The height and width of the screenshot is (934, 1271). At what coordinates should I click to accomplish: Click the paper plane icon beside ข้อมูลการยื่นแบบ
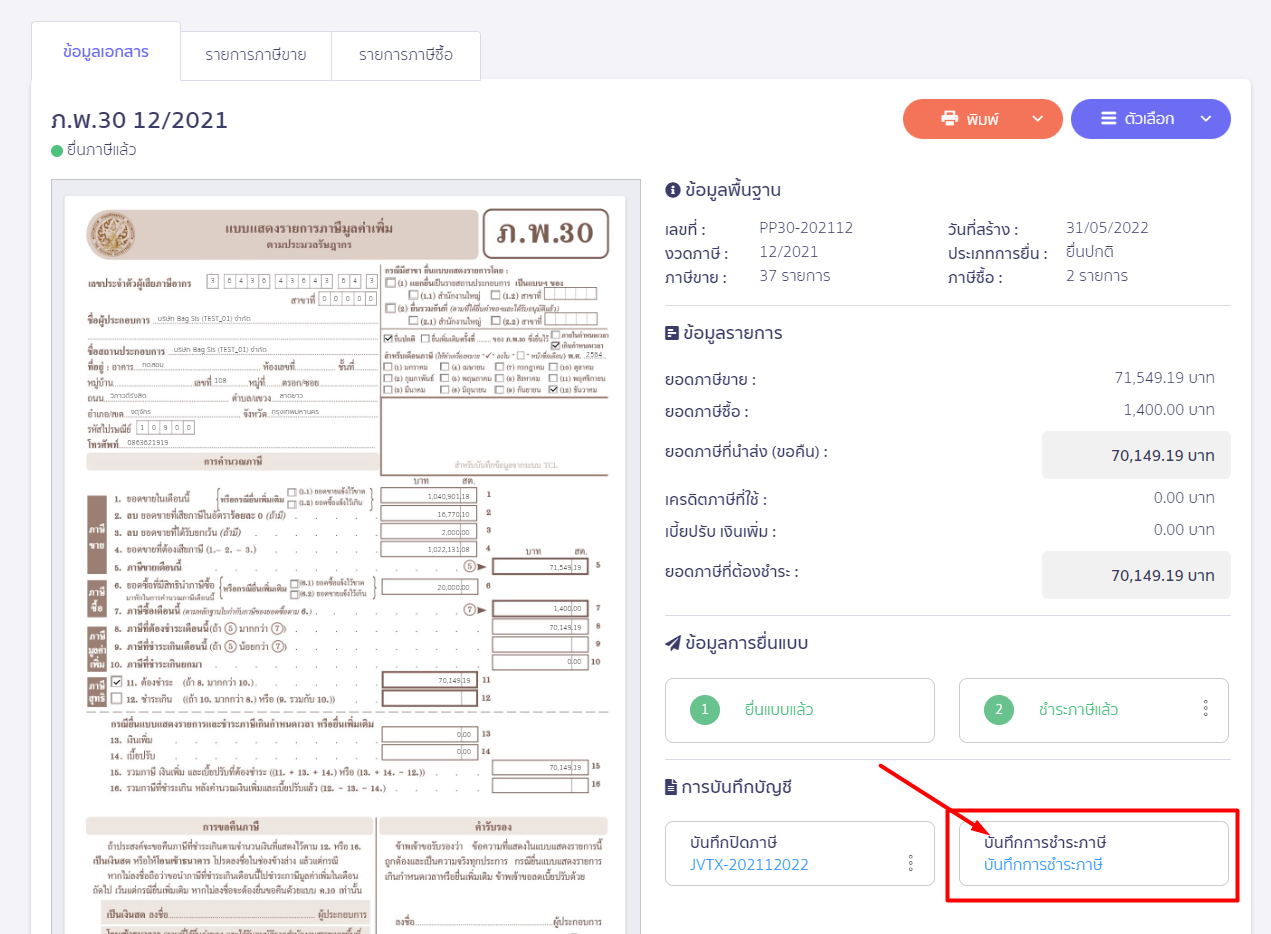click(672, 643)
